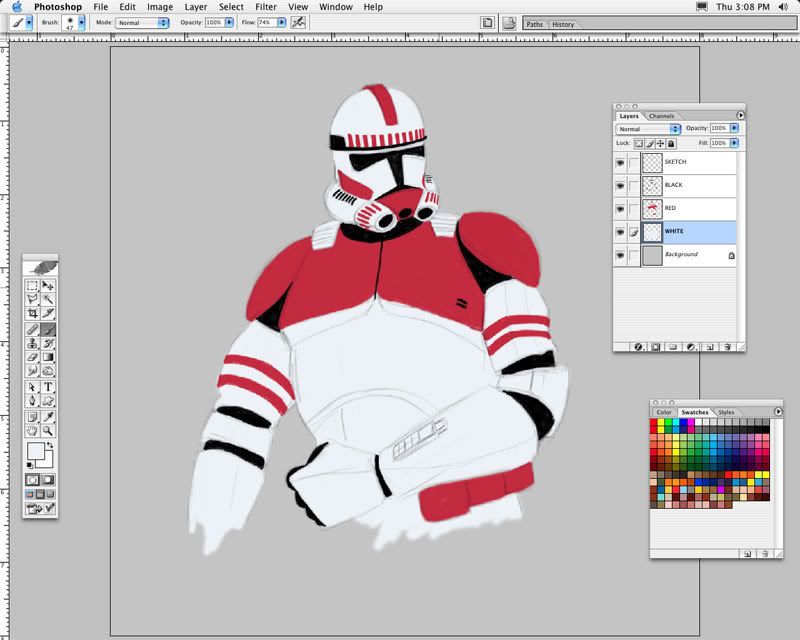Select the Slice tool
The image size is (800, 640).
pos(48,313)
